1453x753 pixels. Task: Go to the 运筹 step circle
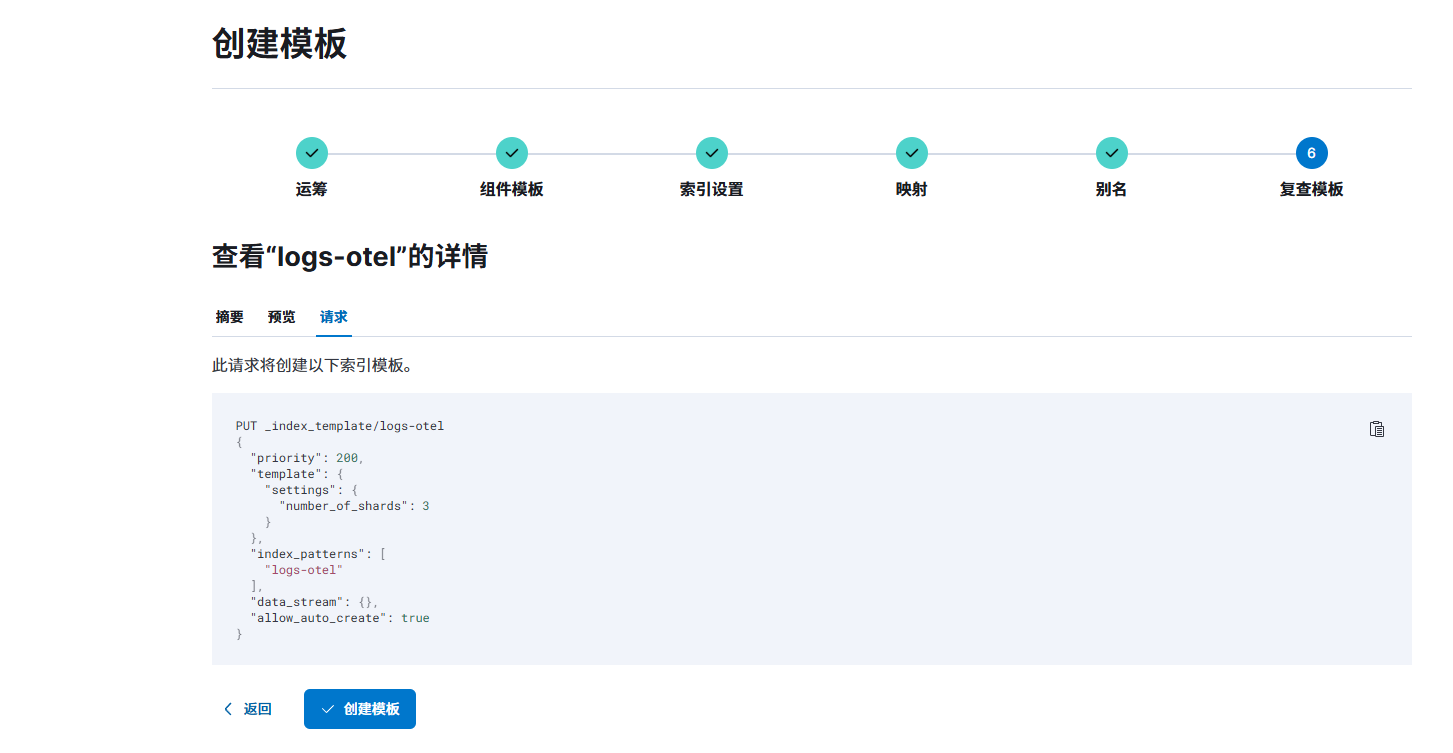312,154
